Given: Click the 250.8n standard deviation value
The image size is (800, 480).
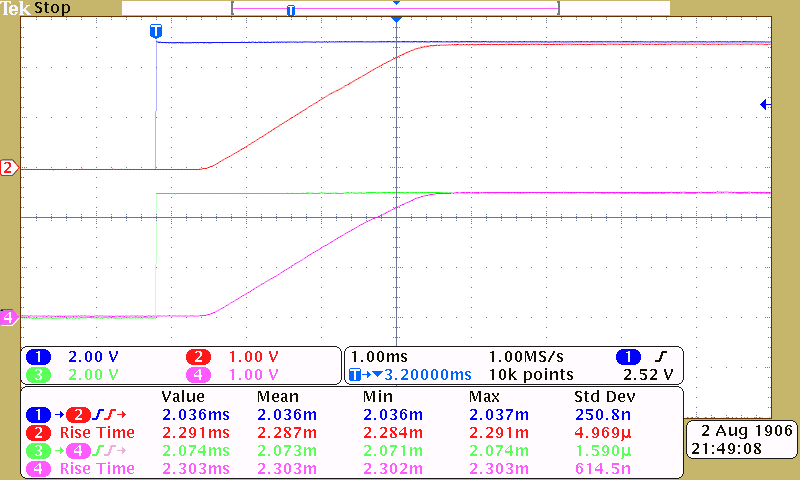Looking at the screenshot, I should click(x=603, y=415).
